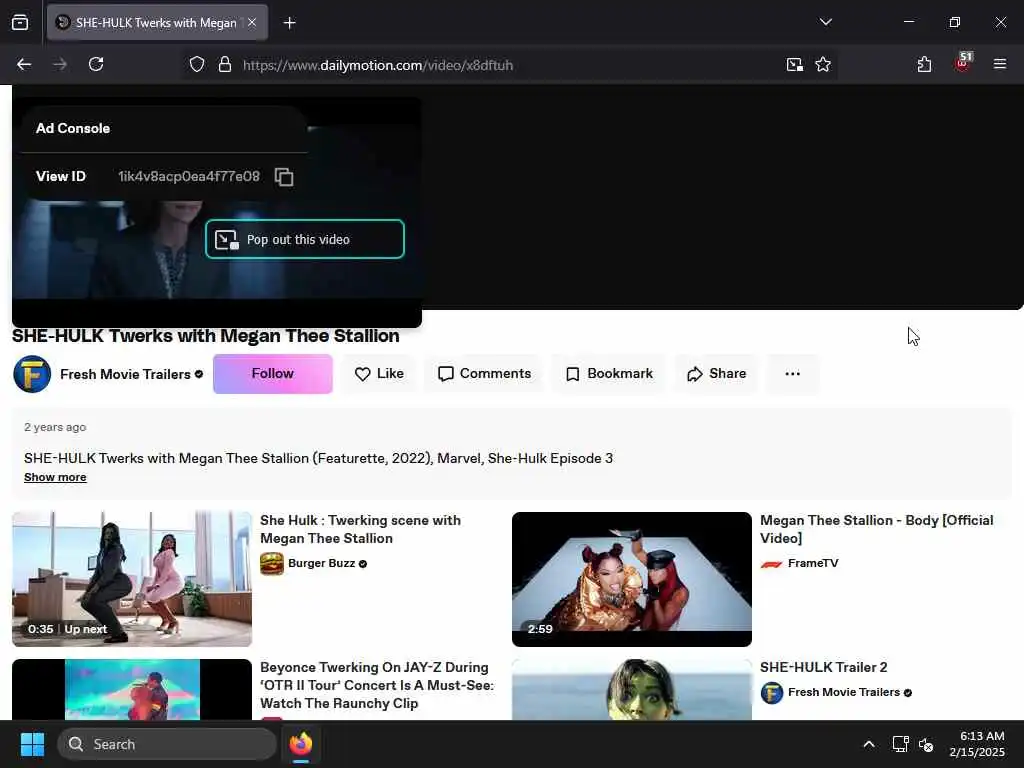Bookmark this page with the star icon

click(823, 65)
